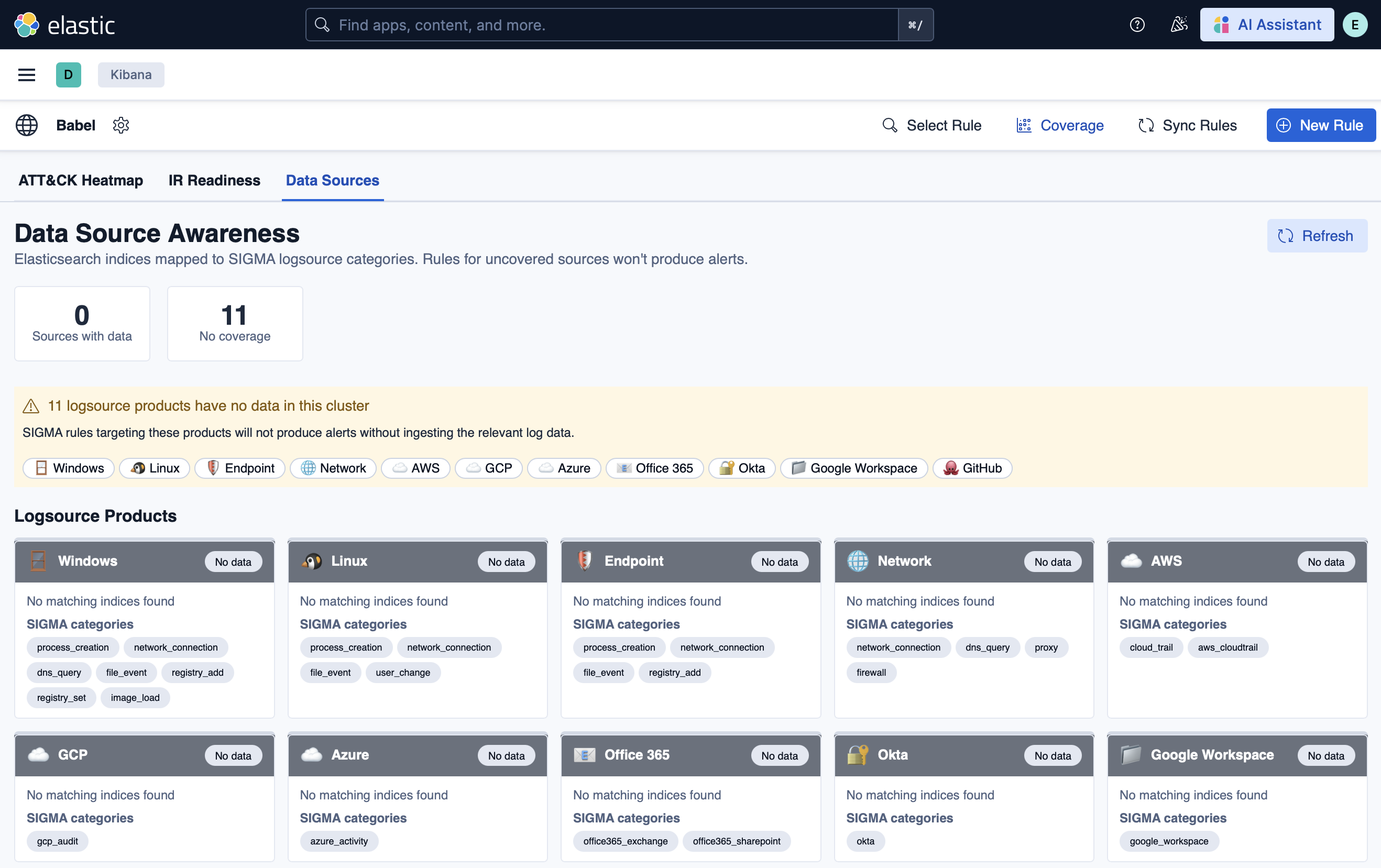Click the No data badge on Okta card
The width and height of the screenshot is (1381, 868).
(x=1053, y=755)
